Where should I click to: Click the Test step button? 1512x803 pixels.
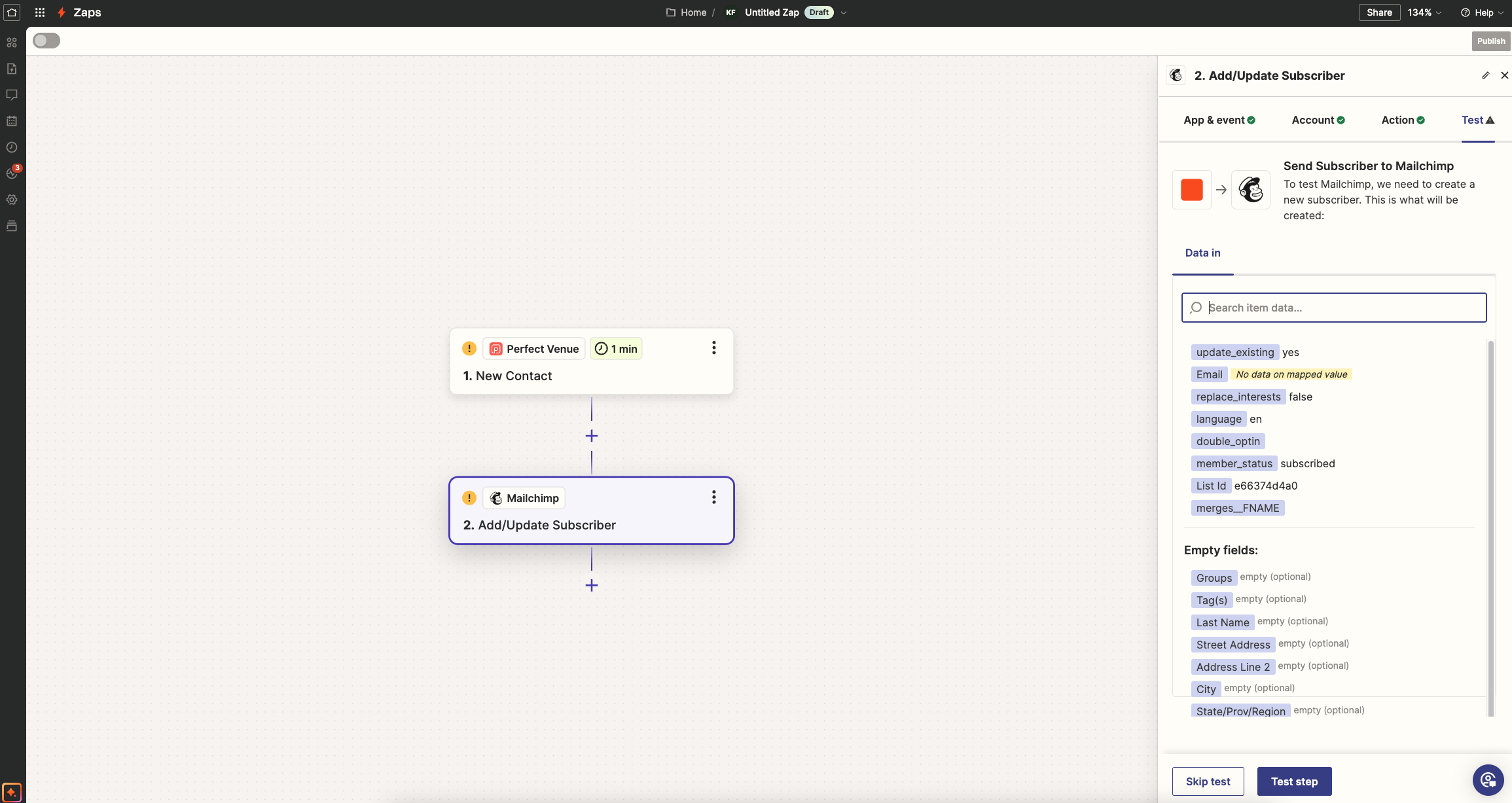[x=1294, y=781]
